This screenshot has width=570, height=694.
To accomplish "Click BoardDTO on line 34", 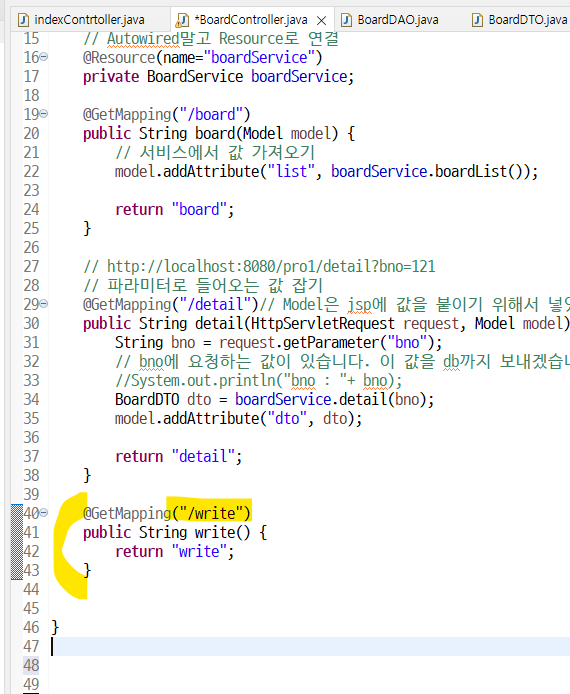I will coord(147,400).
